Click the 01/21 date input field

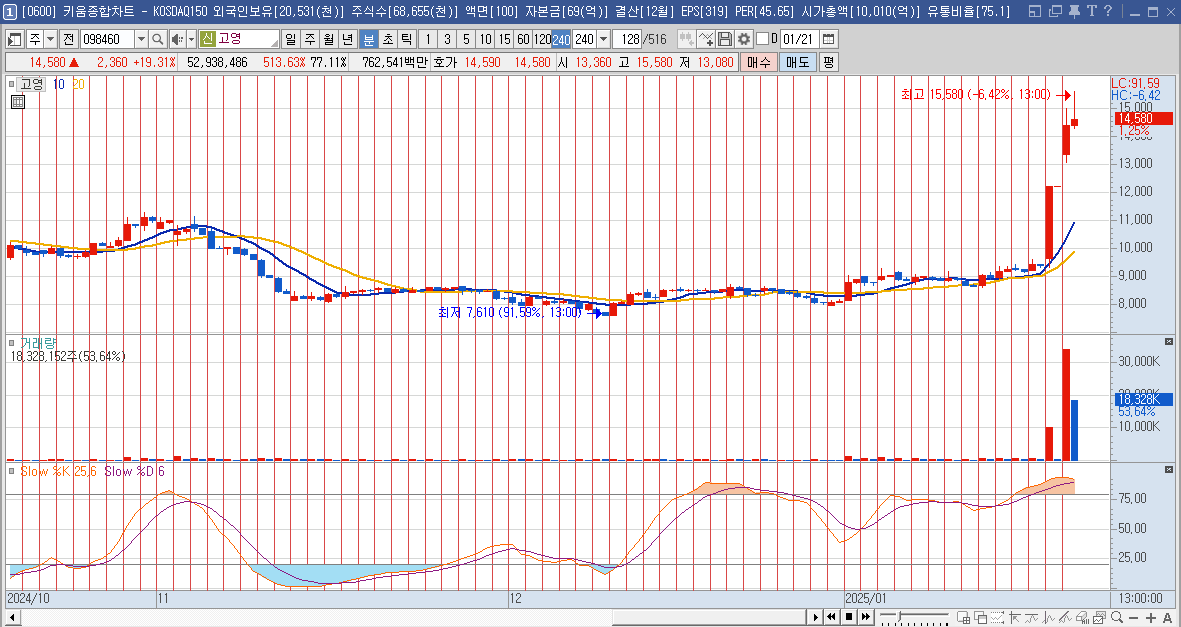(x=799, y=39)
